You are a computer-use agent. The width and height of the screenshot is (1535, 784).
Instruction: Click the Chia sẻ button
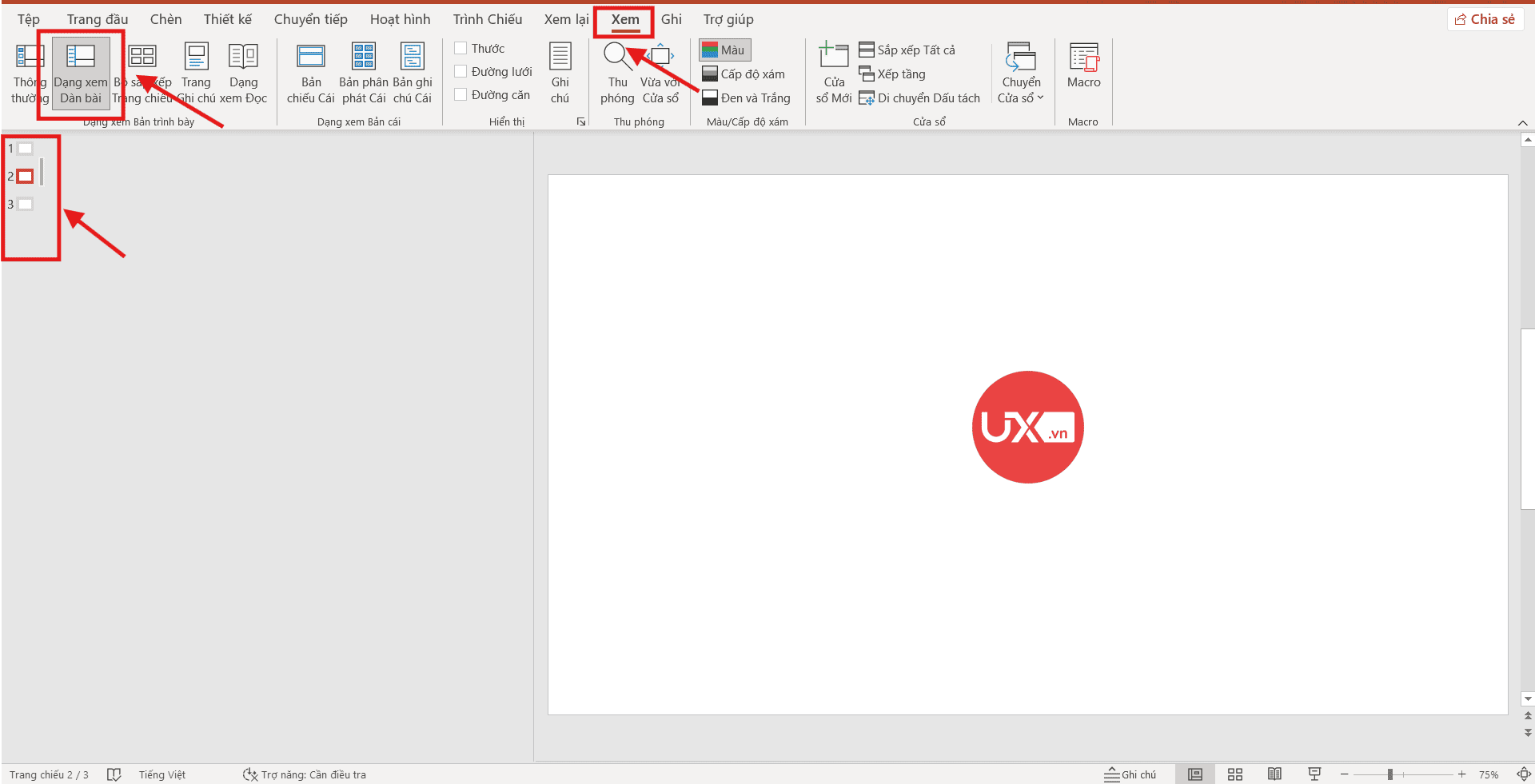(x=1485, y=18)
